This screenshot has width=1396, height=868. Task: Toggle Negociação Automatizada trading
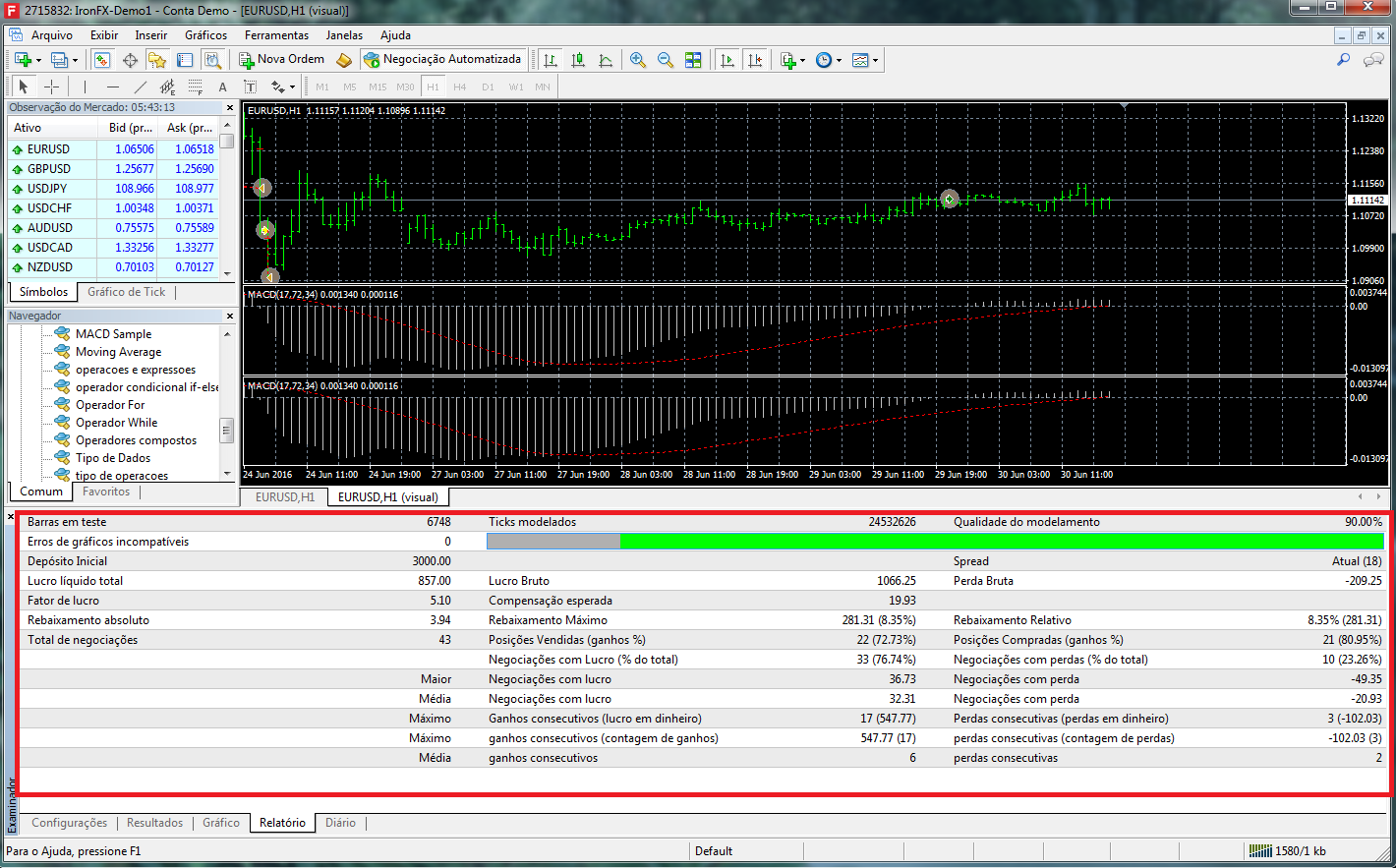tap(442, 59)
